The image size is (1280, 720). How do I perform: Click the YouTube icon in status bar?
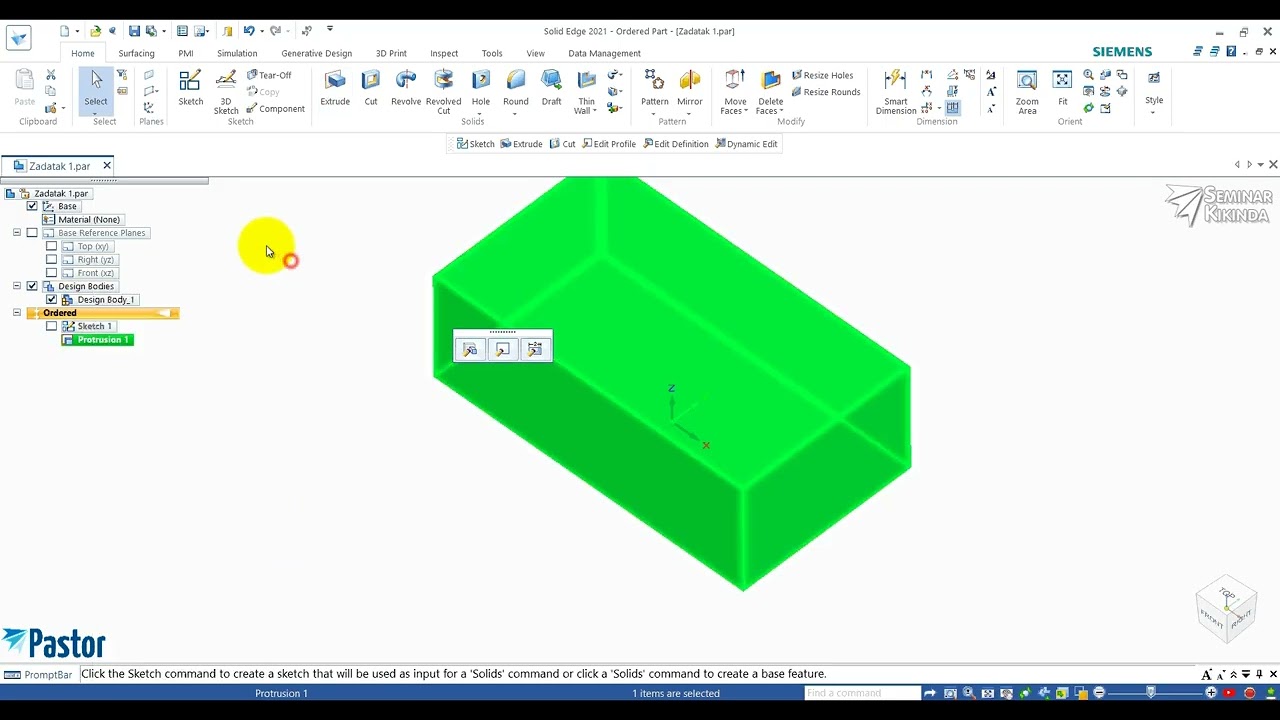(x=1229, y=693)
